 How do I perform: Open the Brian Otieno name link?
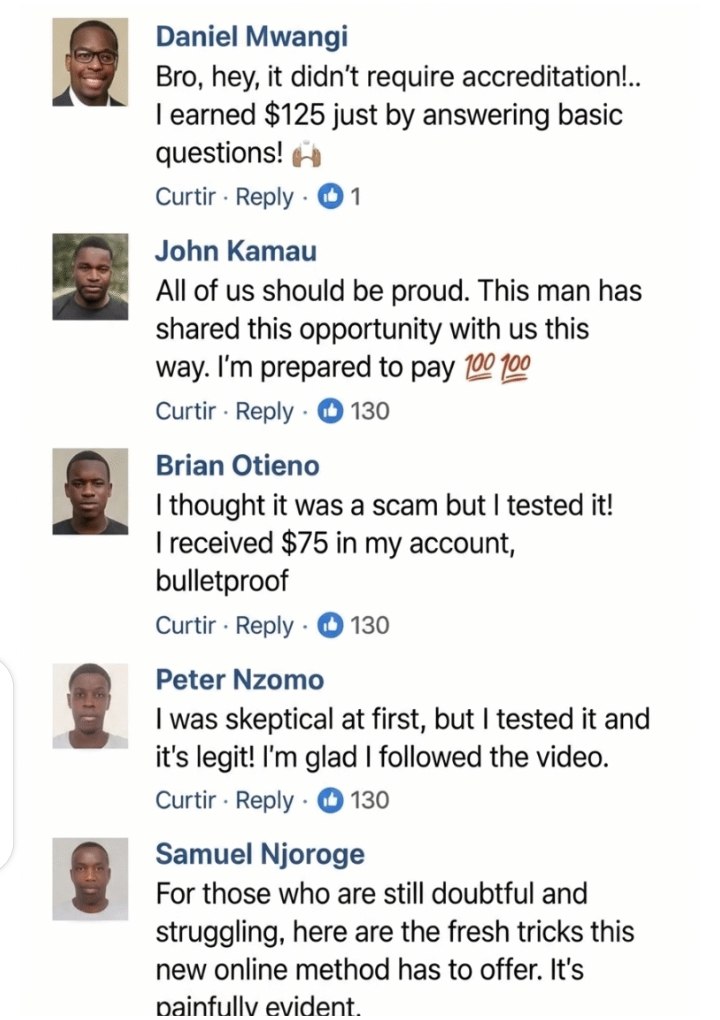coord(238,465)
